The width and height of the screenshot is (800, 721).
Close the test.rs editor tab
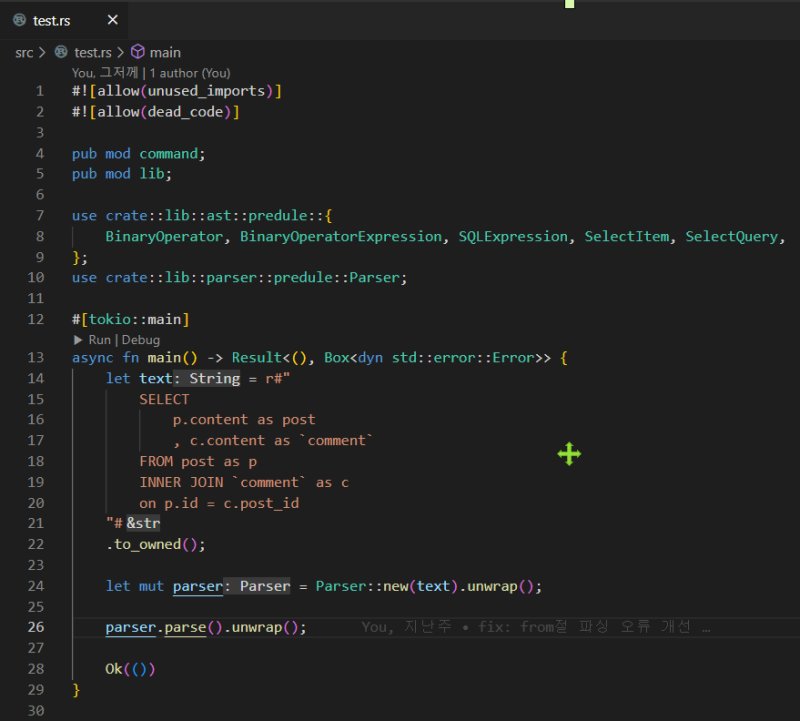(112, 20)
